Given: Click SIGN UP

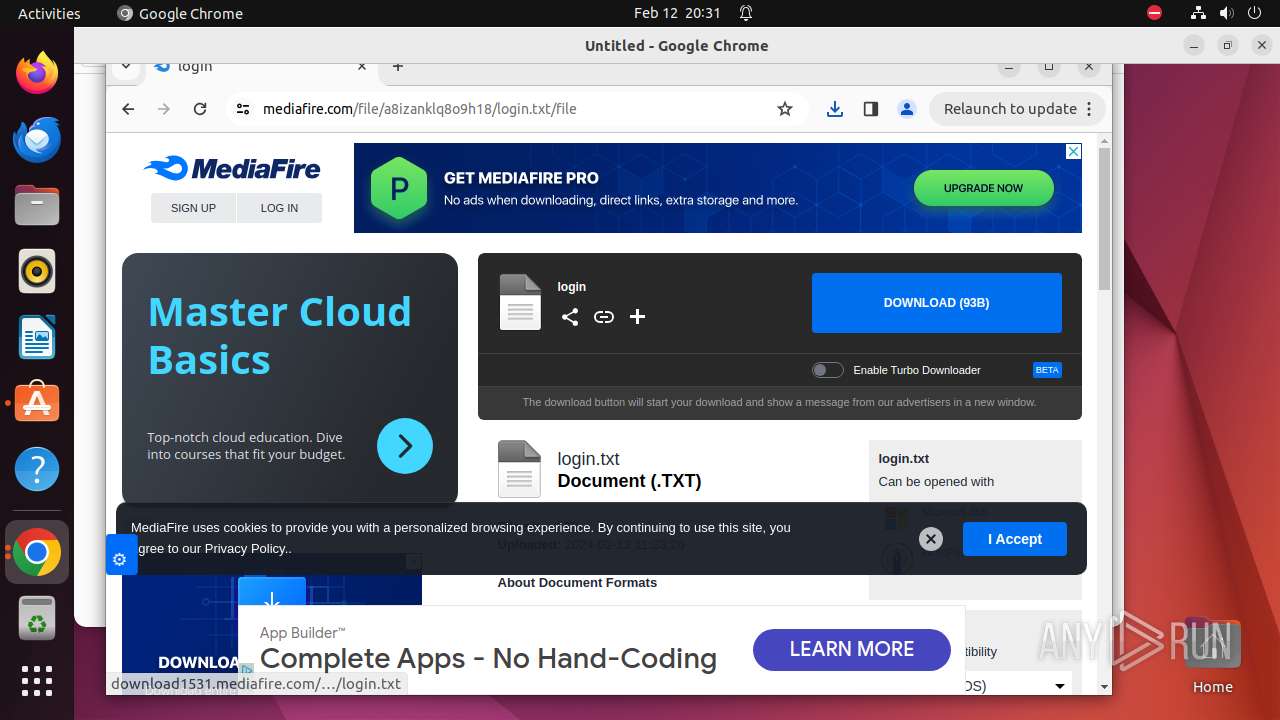Looking at the screenshot, I should 193,208.
